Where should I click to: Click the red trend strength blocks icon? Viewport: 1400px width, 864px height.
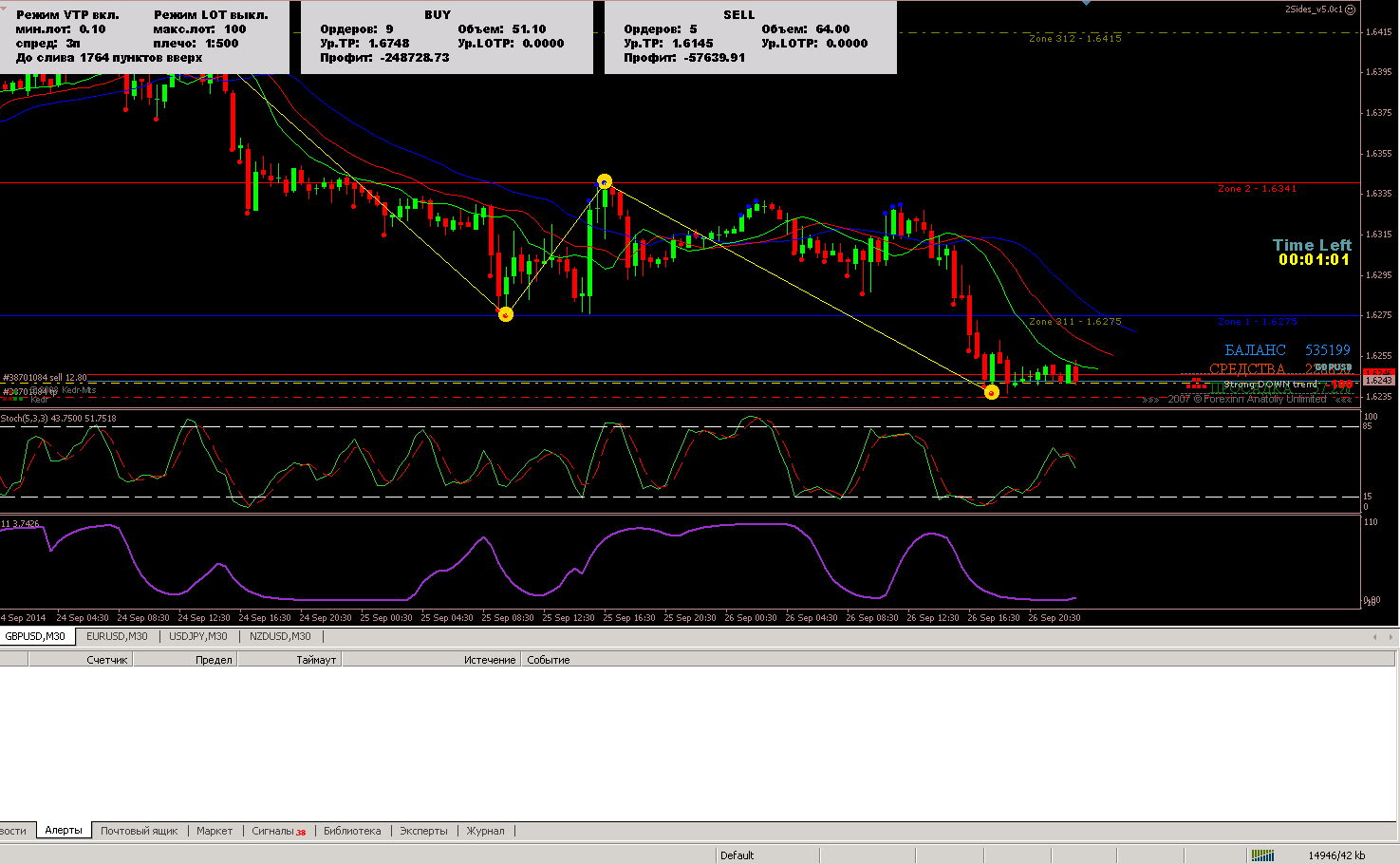[x=1196, y=384]
